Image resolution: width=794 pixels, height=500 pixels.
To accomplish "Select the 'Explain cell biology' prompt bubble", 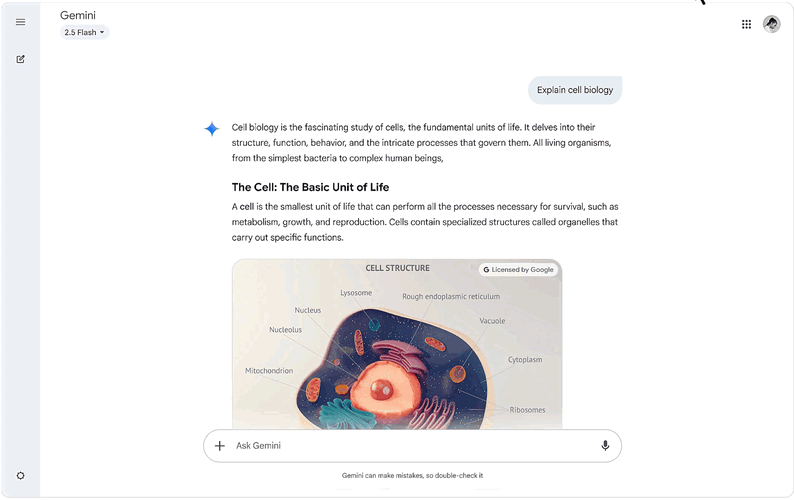I will (x=575, y=90).
